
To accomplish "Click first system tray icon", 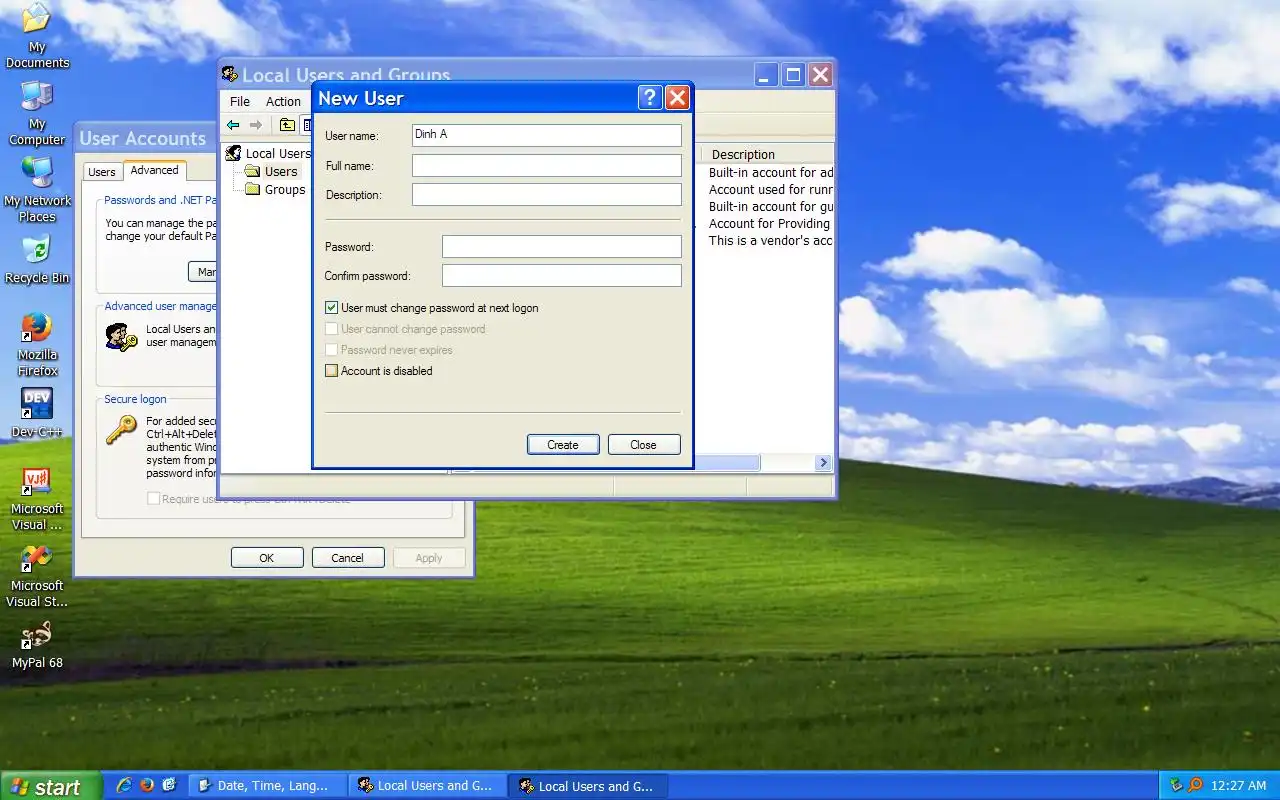I will (1176, 786).
